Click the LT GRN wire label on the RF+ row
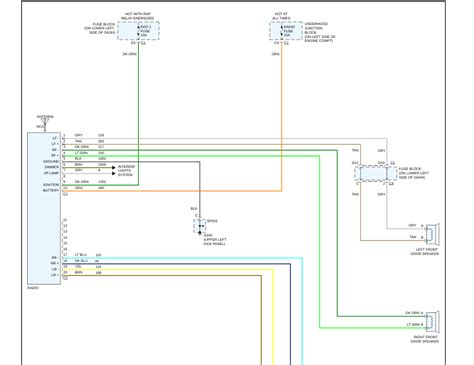This screenshot has height=365, width=474. tap(81, 153)
